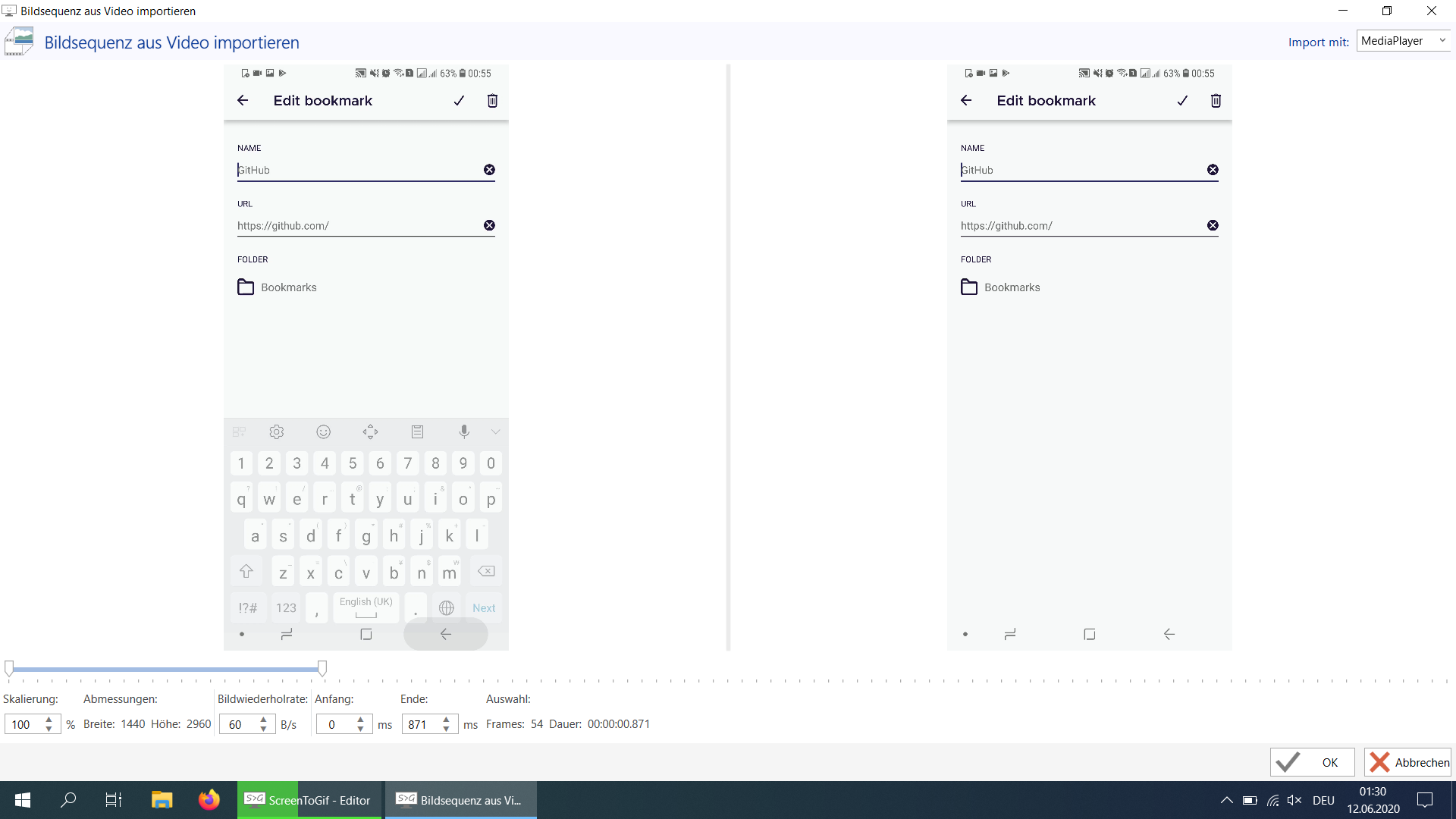Click the Abbrechen cancel button
Screen dimensions: 1456x819
point(1407,762)
